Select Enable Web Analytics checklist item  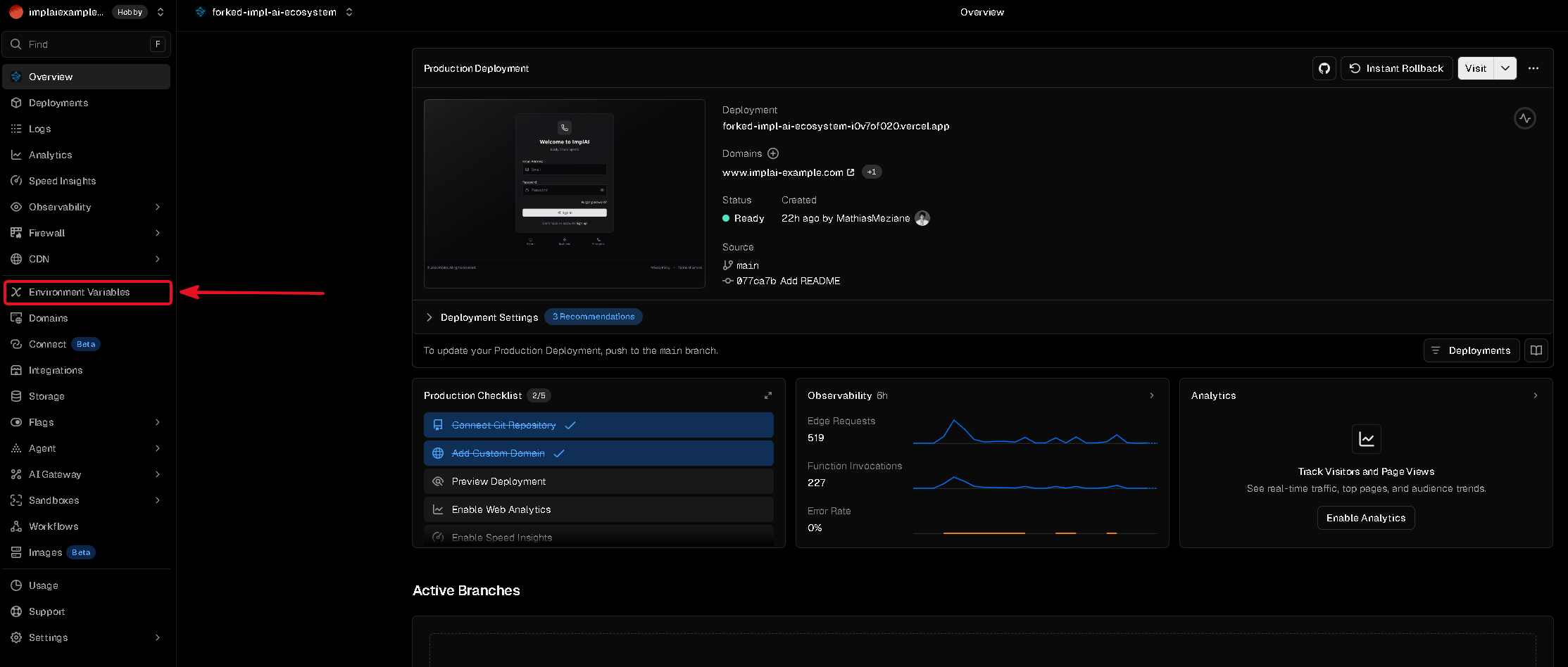[598, 509]
